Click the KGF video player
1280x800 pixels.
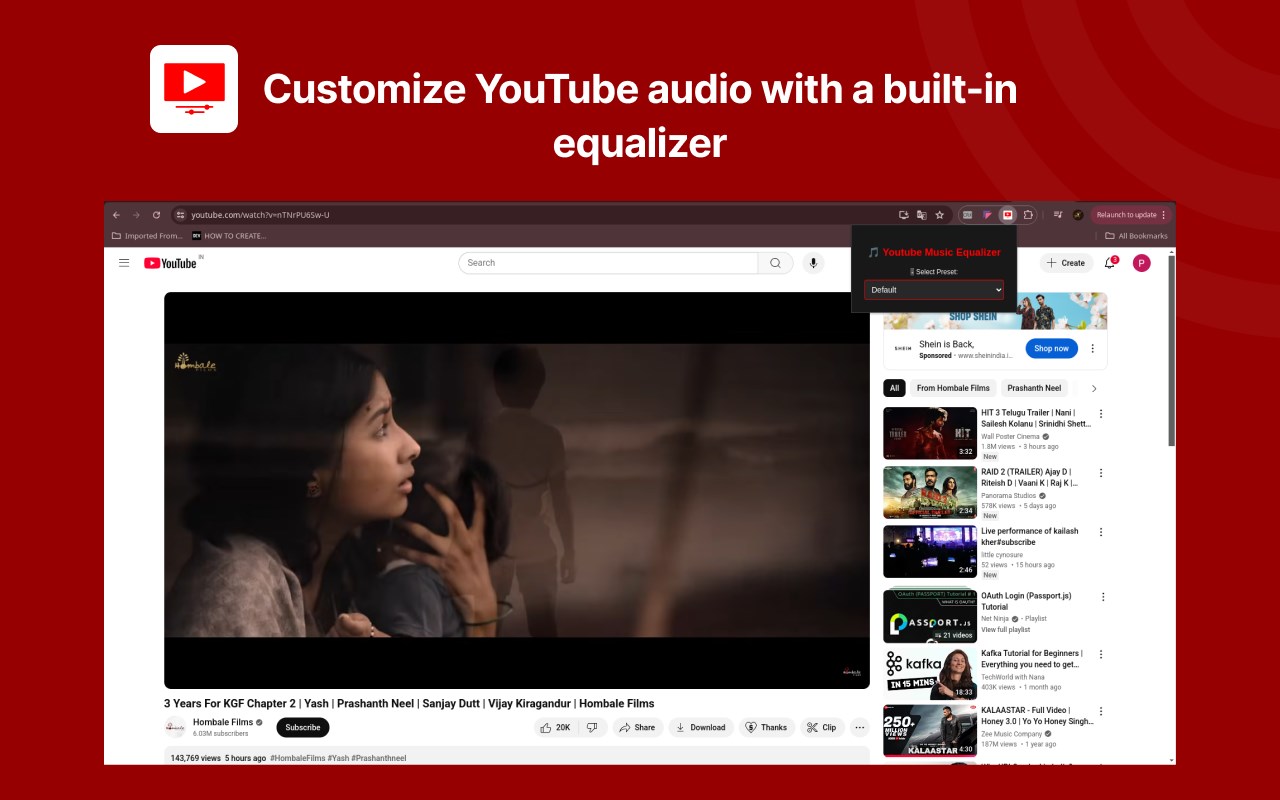click(x=517, y=490)
